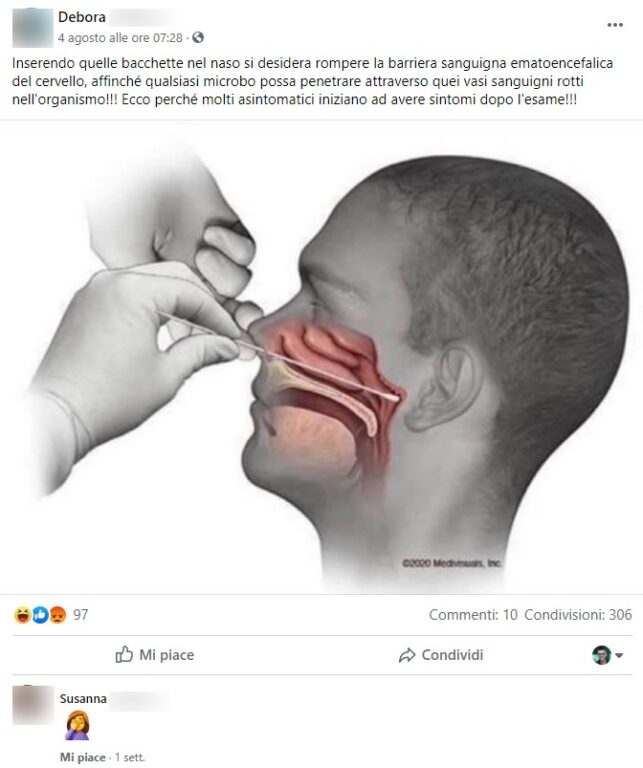Image resolution: width=643 pixels, height=768 pixels.
Task: Open Susanna's profile name link
Action: 83,698
